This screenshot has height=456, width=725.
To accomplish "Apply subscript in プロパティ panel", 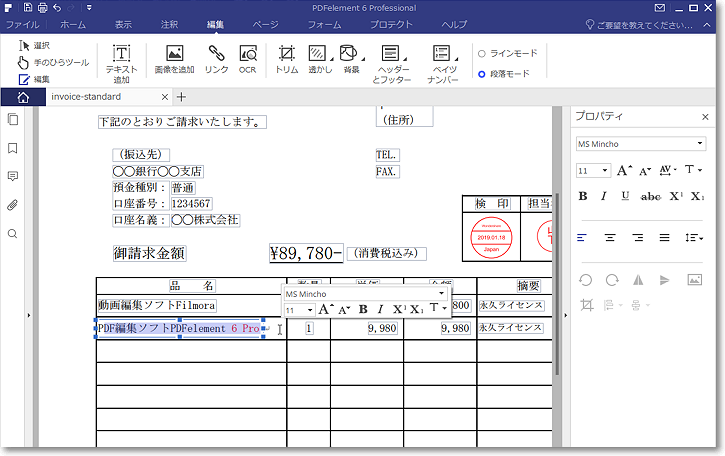I will [697, 196].
